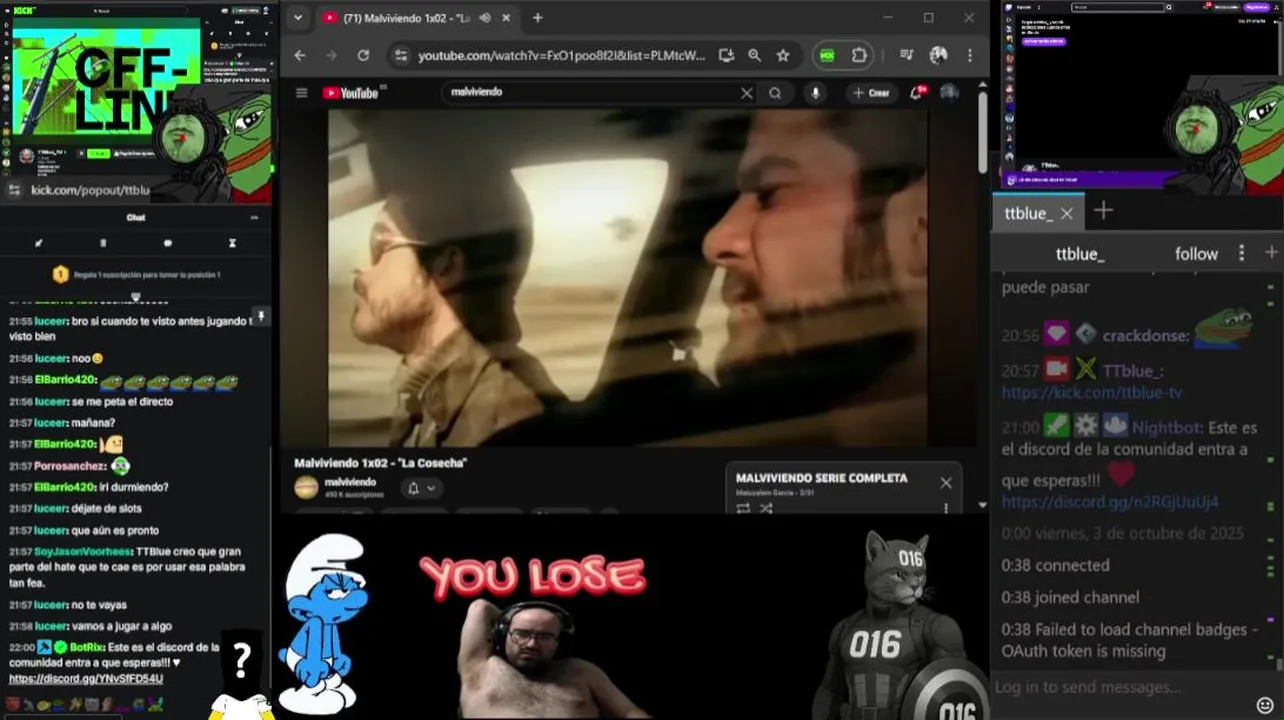This screenshot has height=720, width=1284.
Task: Open Chrome profile avatar
Action: point(938,56)
